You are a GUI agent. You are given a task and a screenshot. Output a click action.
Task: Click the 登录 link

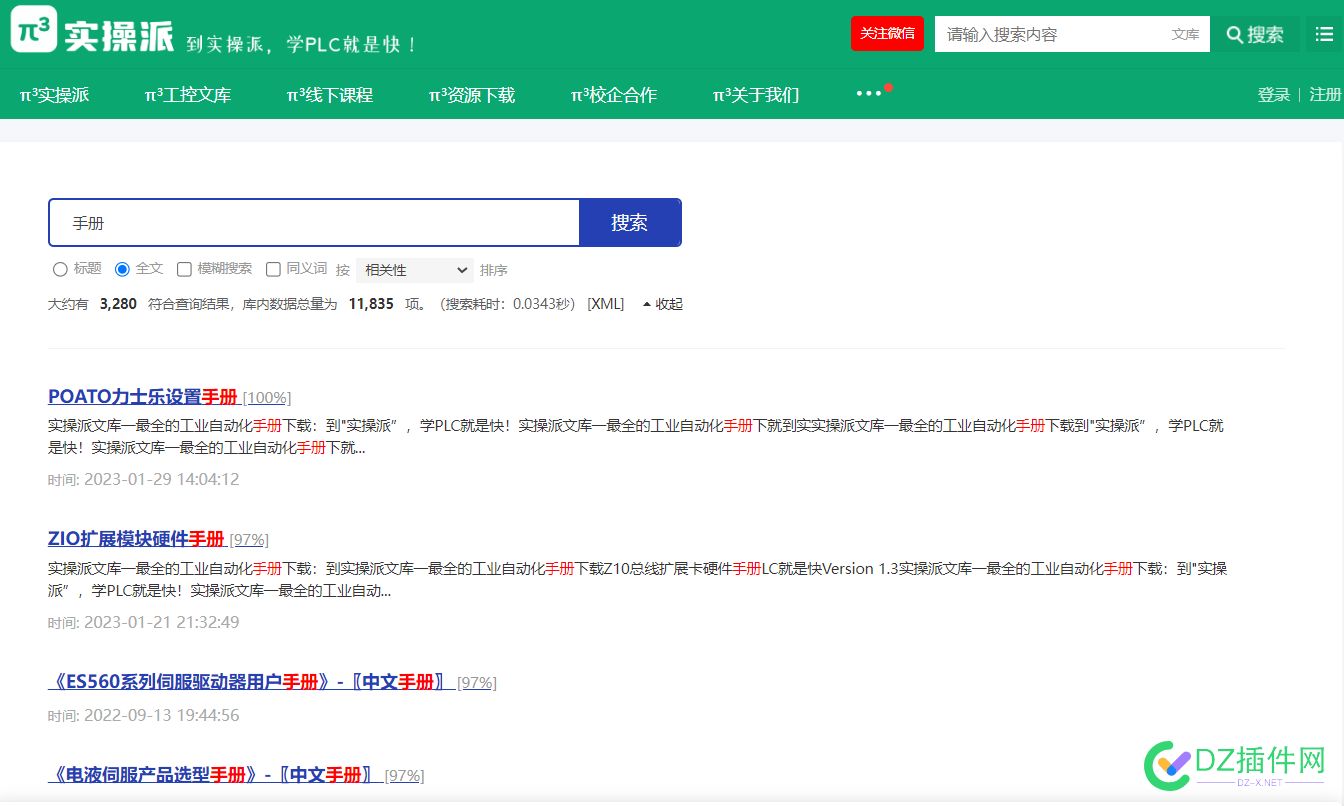[x=1274, y=95]
